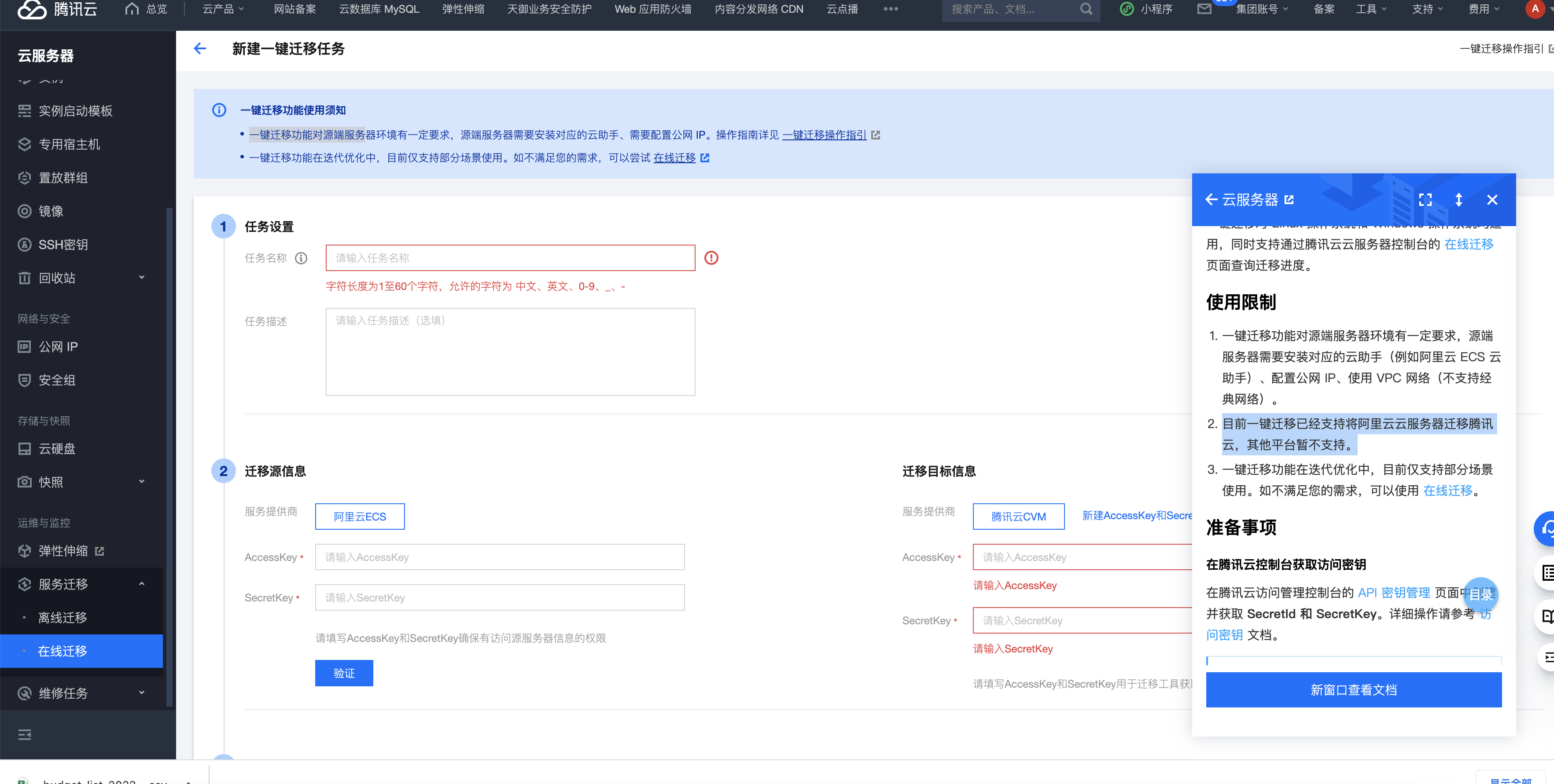The height and width of the screenshot is (784, 1554).
Task: Click the red error icon beside task name field
Action: point(711,258)
